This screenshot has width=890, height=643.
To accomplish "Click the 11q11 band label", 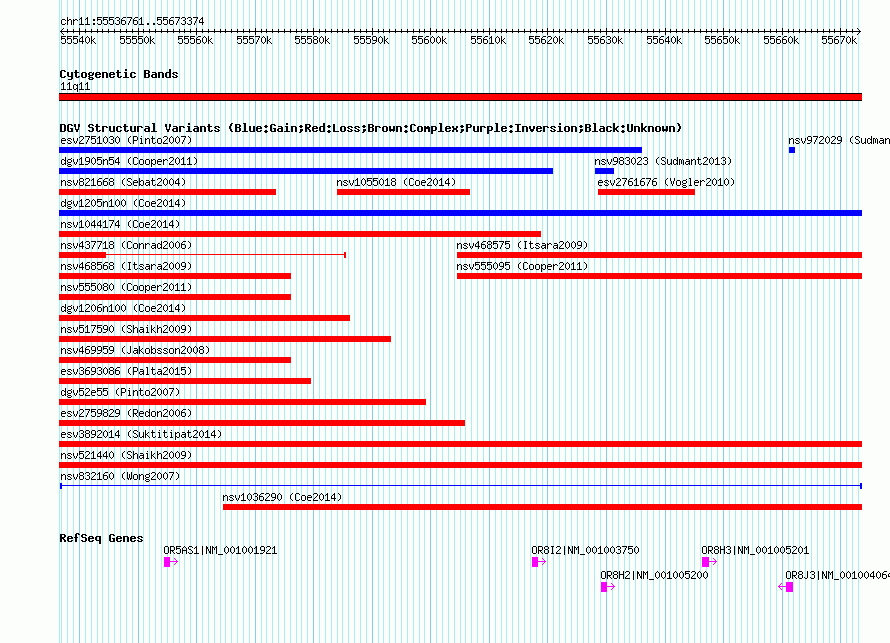I will pyautogui.click(x=75, y=86).
